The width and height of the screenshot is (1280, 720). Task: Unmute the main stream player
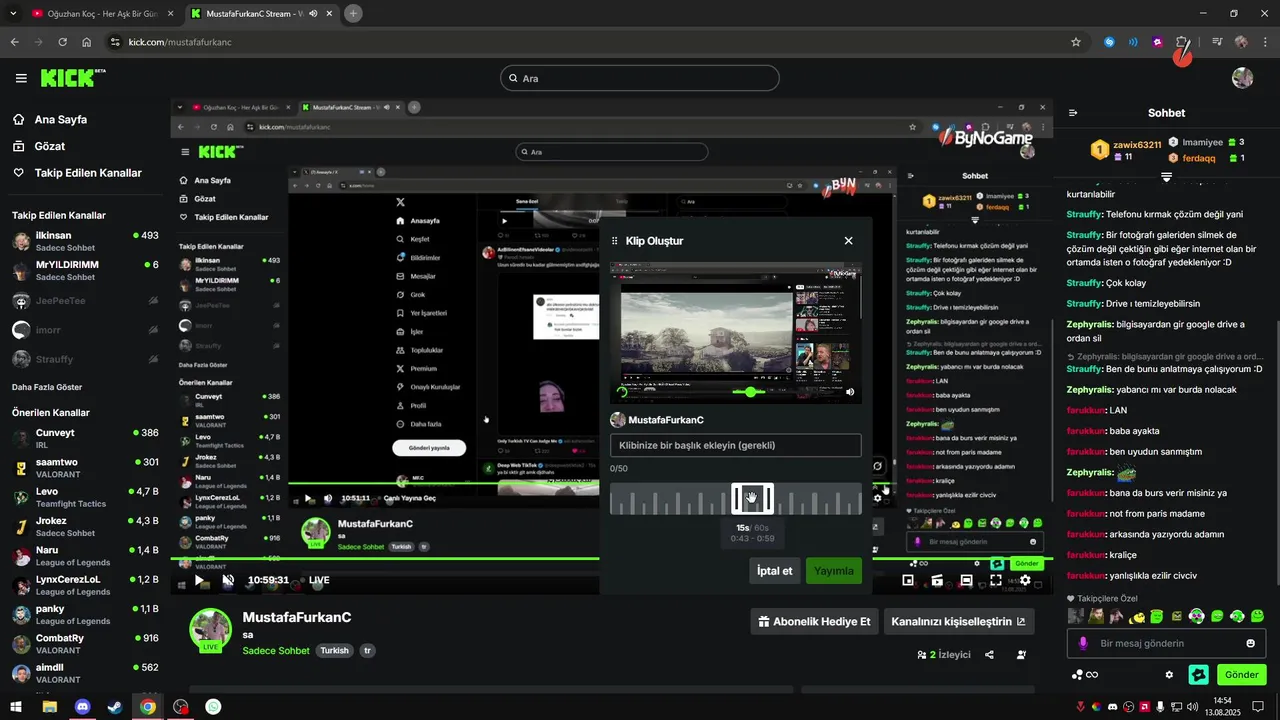point(228,580)
